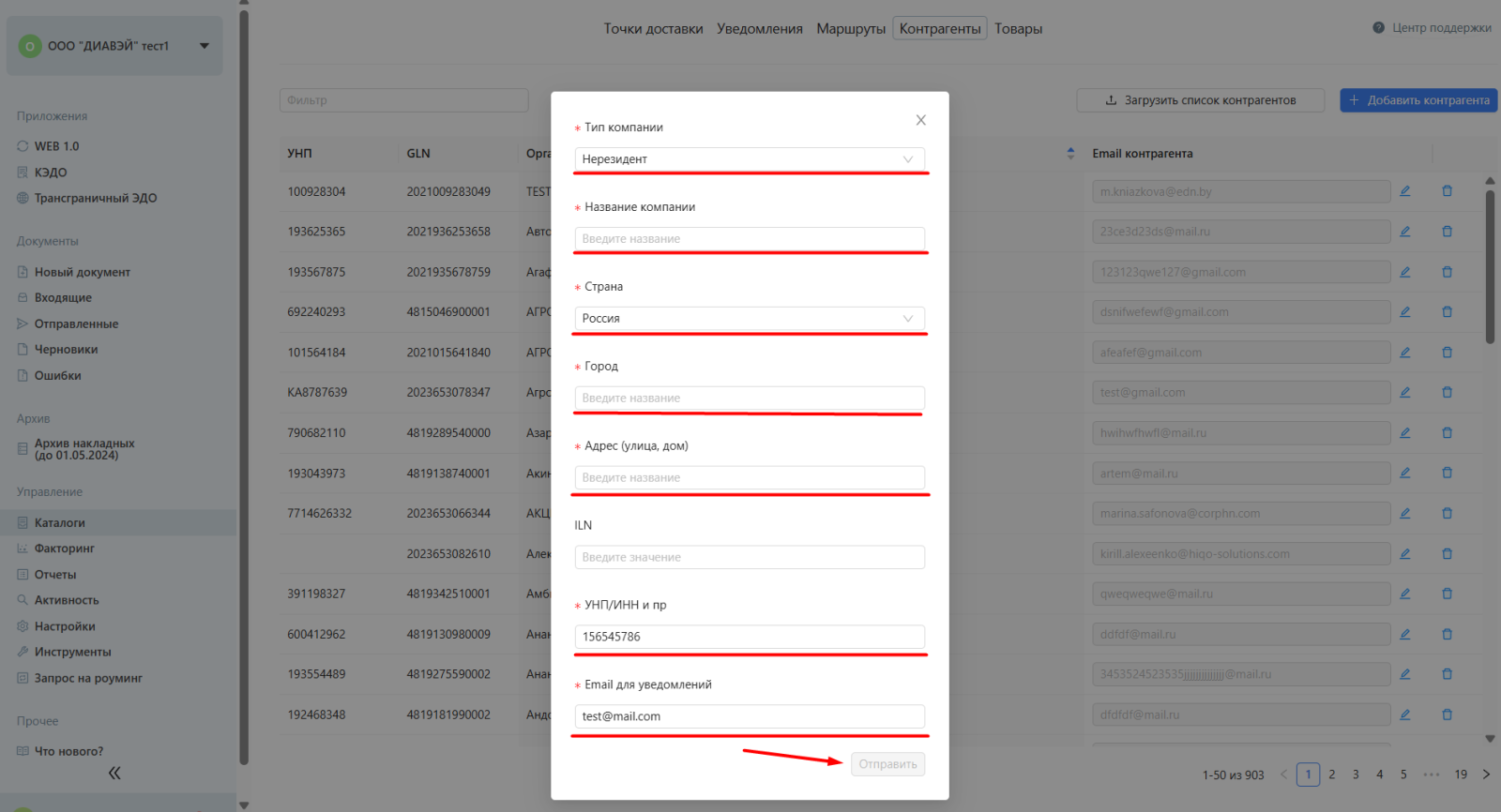Click edit pencil icon for m.kniazkova@edn.by row
The height and width of the screenshot is (812, 1501).
click(1404, 191)
